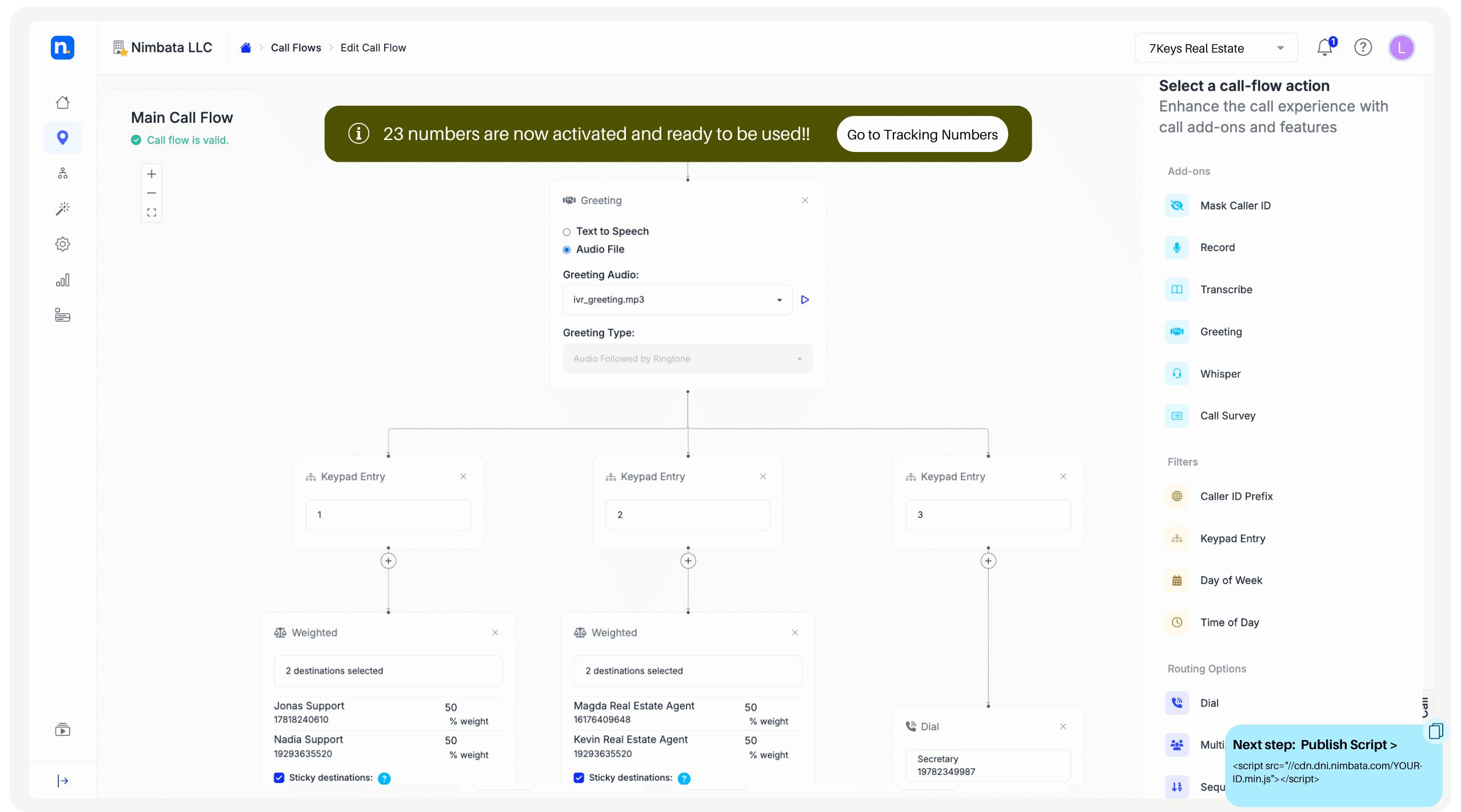This screenshot has width=1461, height=812.
Task: Zoom out on the call flow canvas
Action: pyautogui.click(x=151, y=193)
